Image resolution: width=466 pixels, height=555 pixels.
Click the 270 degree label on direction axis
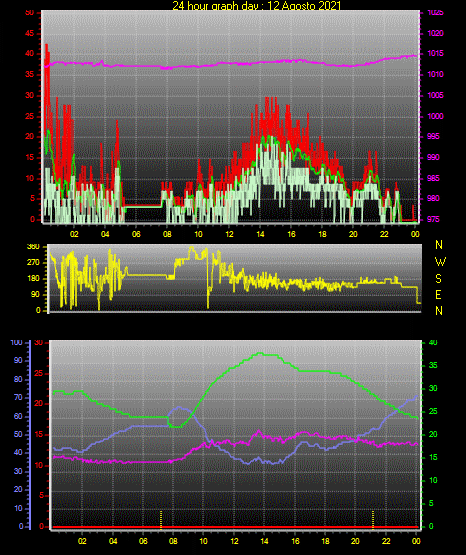33,263
